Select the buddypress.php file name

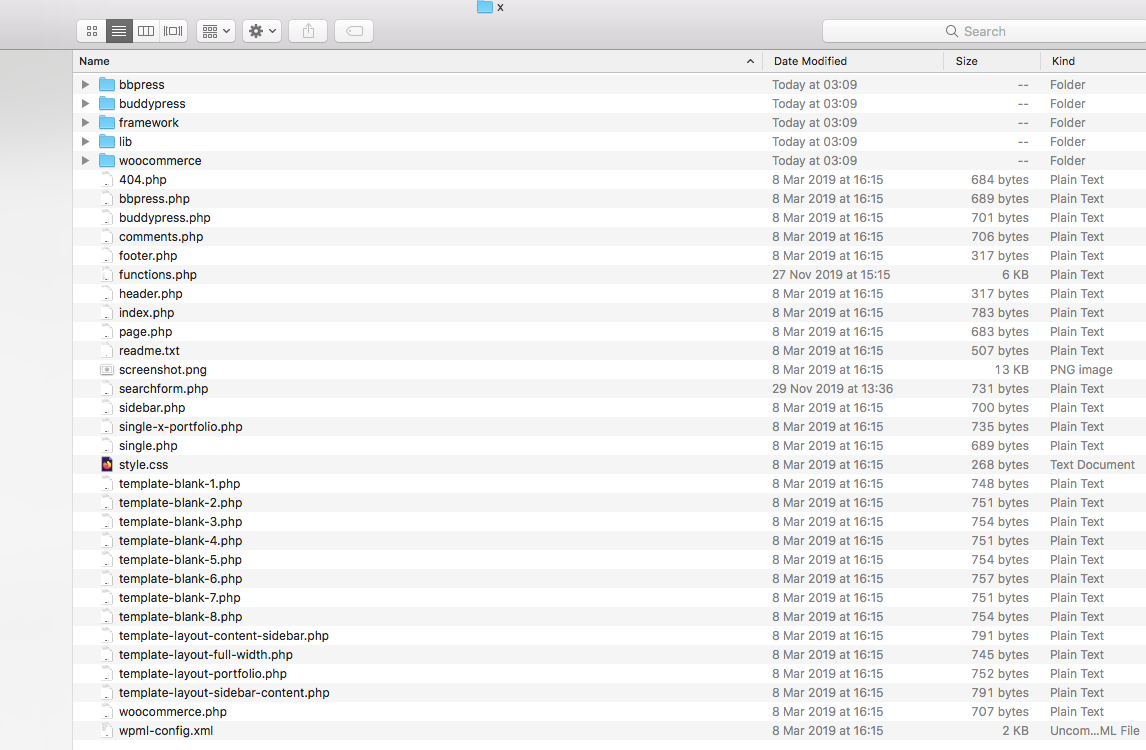(x=164, y=218)
